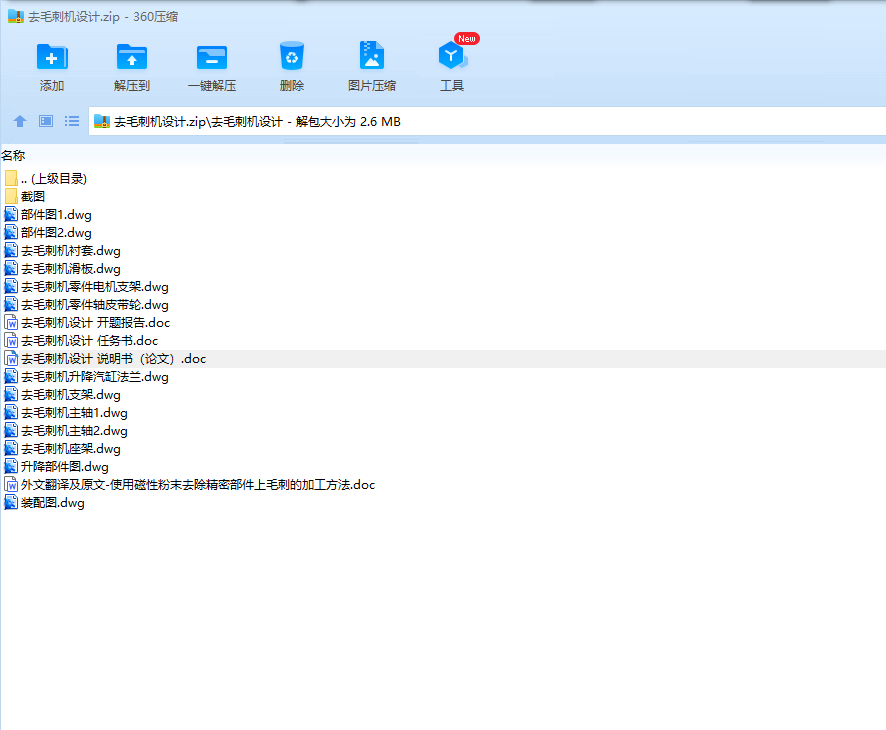Image resolution: width=886 pixels, height=730 pixels.
Task: Select file 去毛刺机支架.dwg
Action: (71, 395)
